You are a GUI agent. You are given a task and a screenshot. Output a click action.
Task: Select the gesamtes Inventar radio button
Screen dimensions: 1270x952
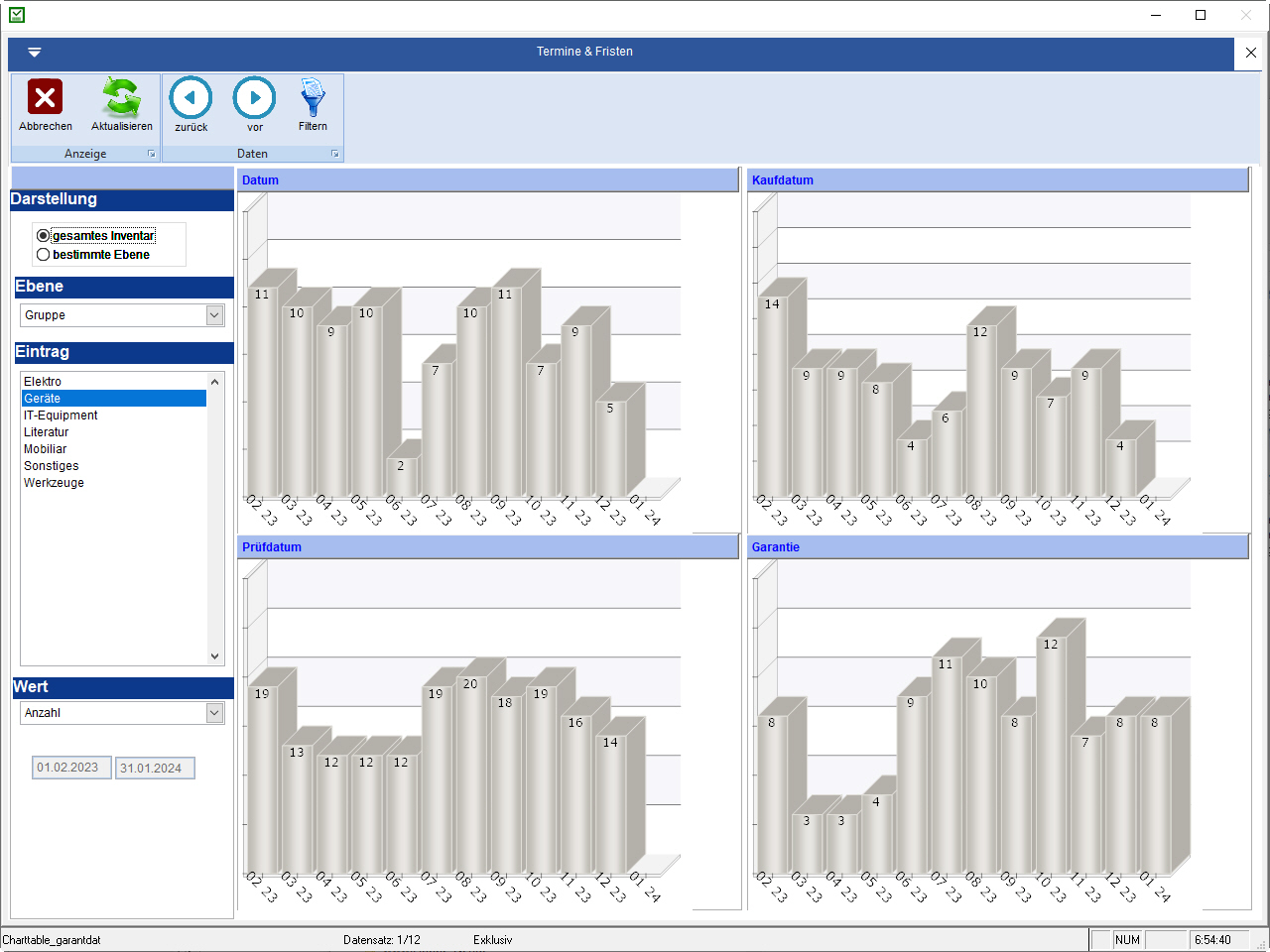pos(43,236)
